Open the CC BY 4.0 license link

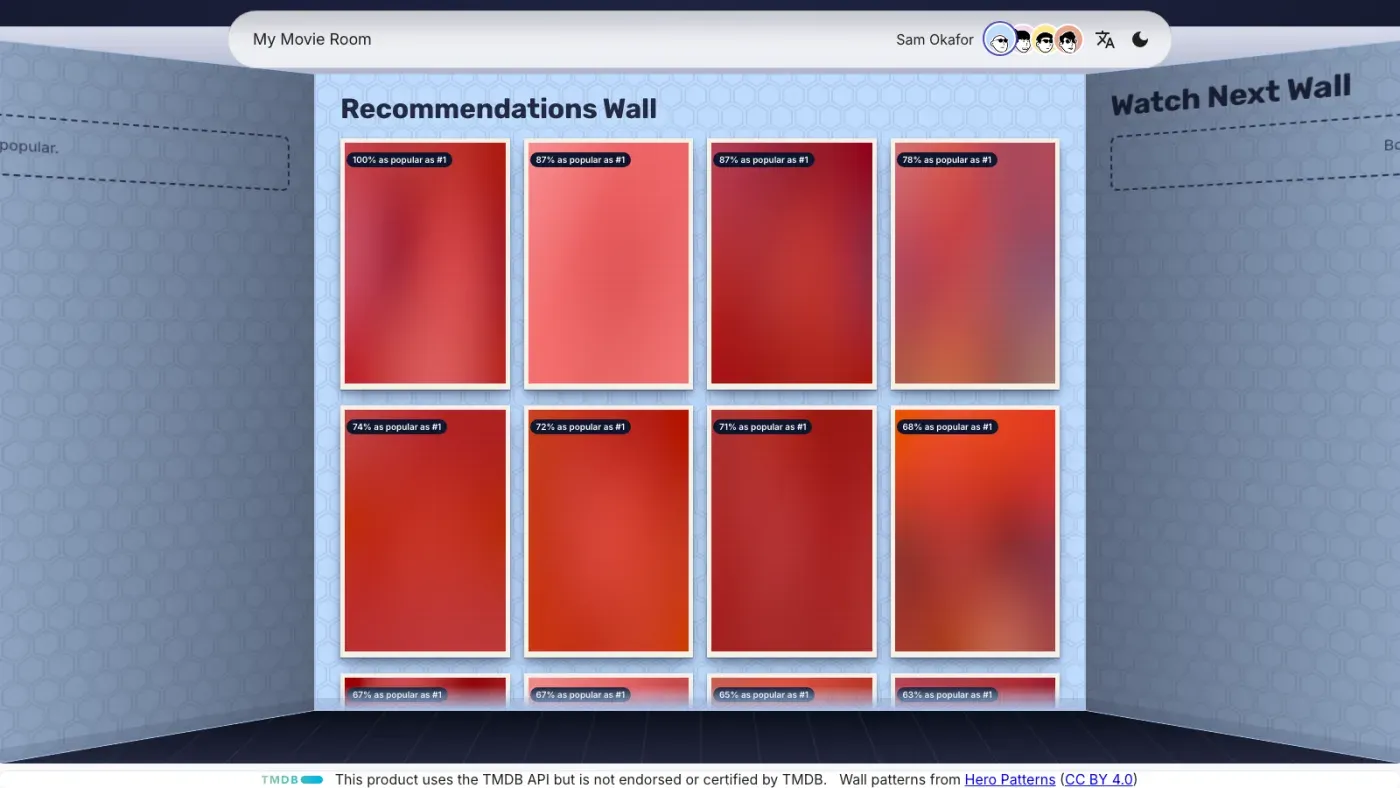pyautogui.click(x=1099, y=780)
